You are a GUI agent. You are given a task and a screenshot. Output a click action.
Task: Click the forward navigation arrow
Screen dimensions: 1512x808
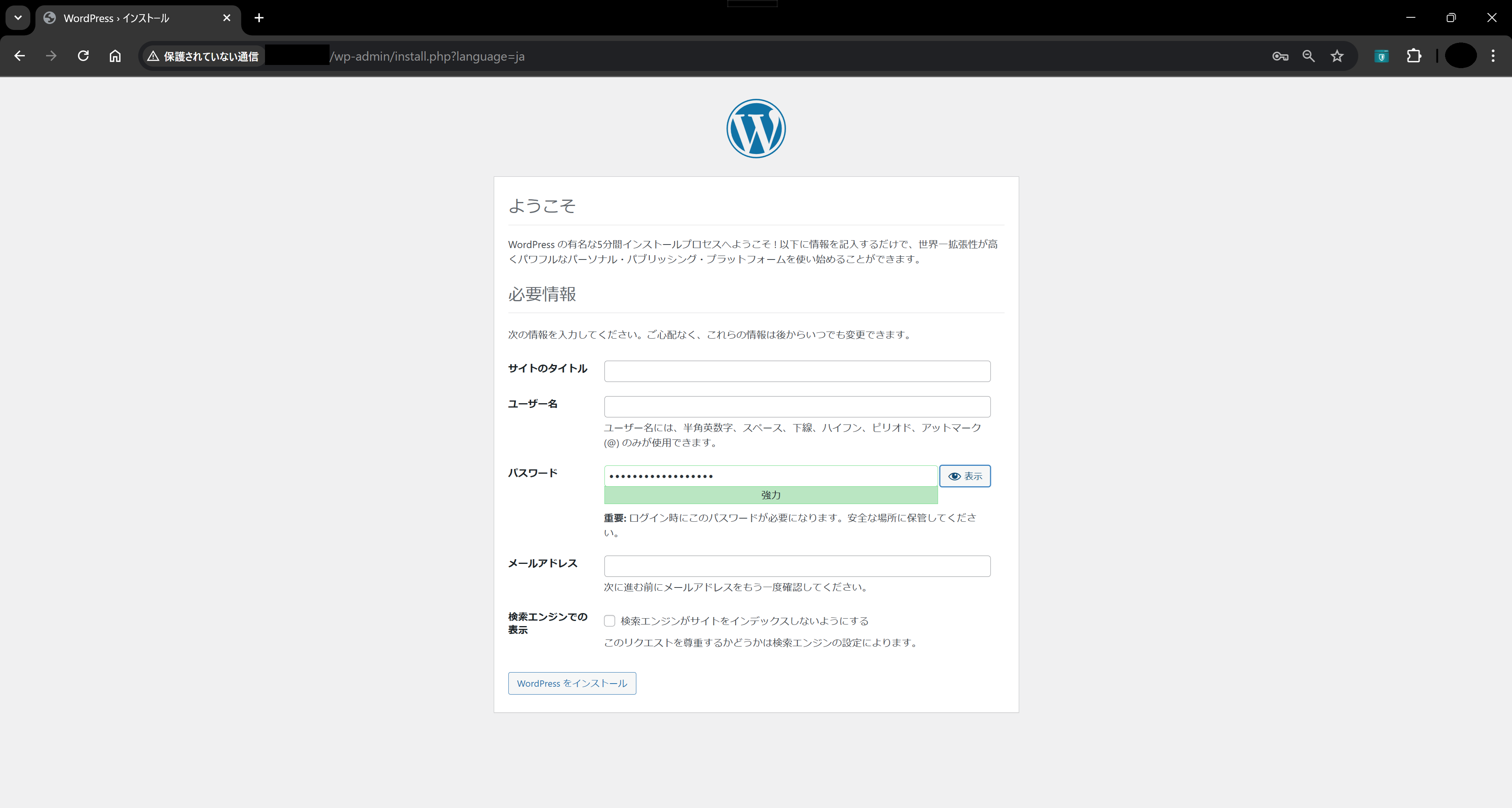point(51,56)
